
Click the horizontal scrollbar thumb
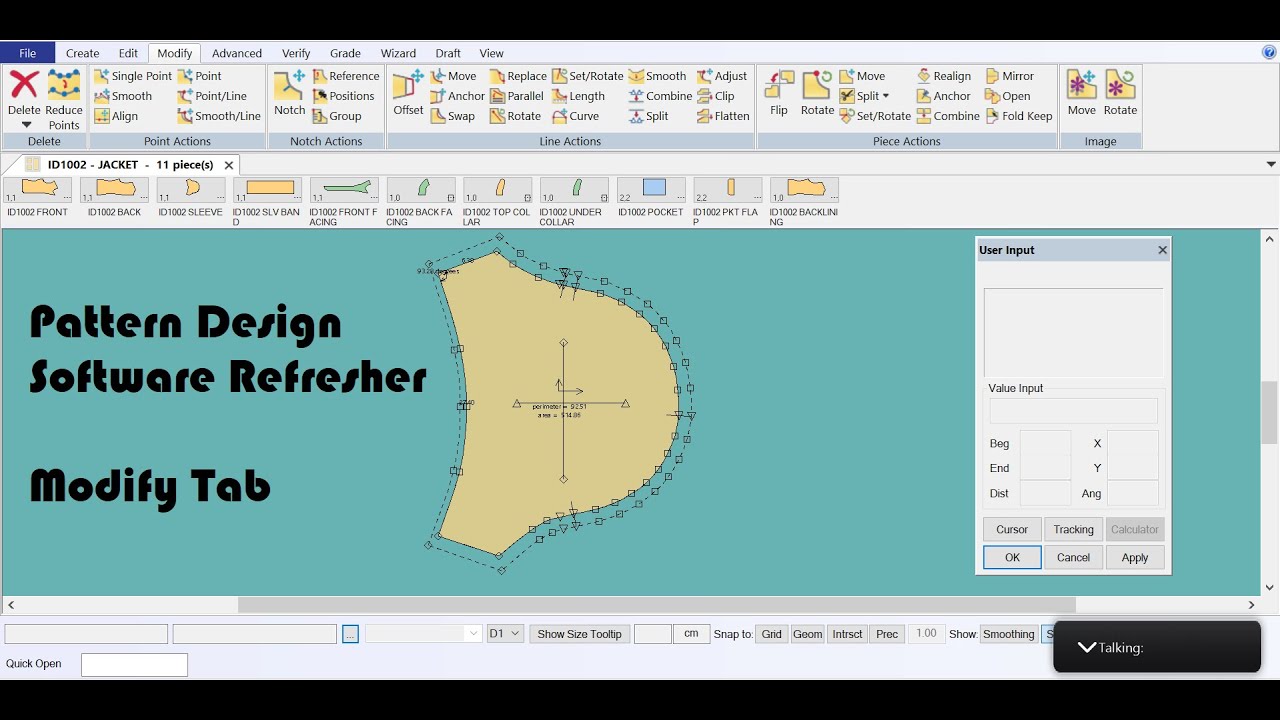click(656, 605)
